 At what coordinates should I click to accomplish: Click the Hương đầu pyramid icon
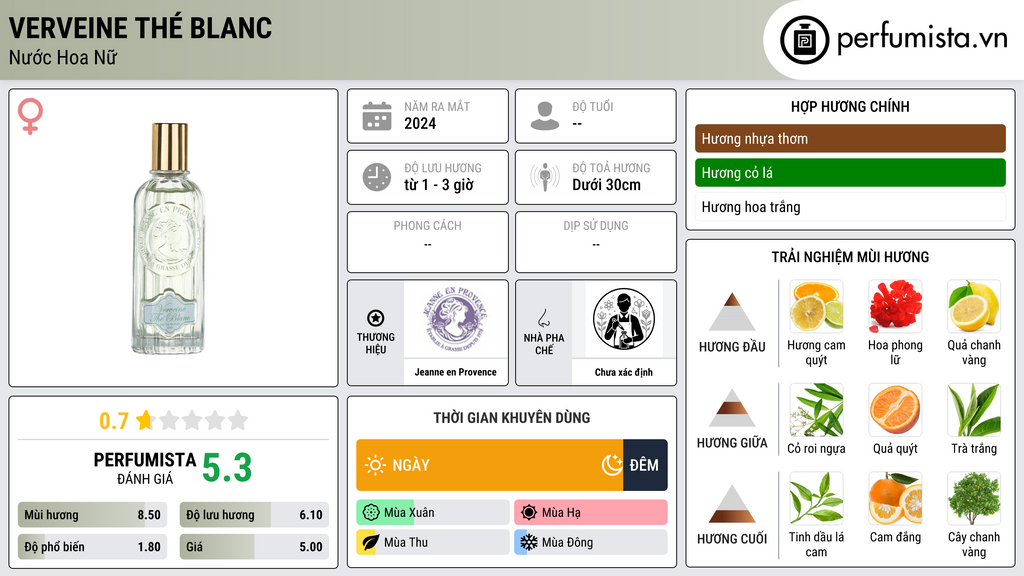732,312
